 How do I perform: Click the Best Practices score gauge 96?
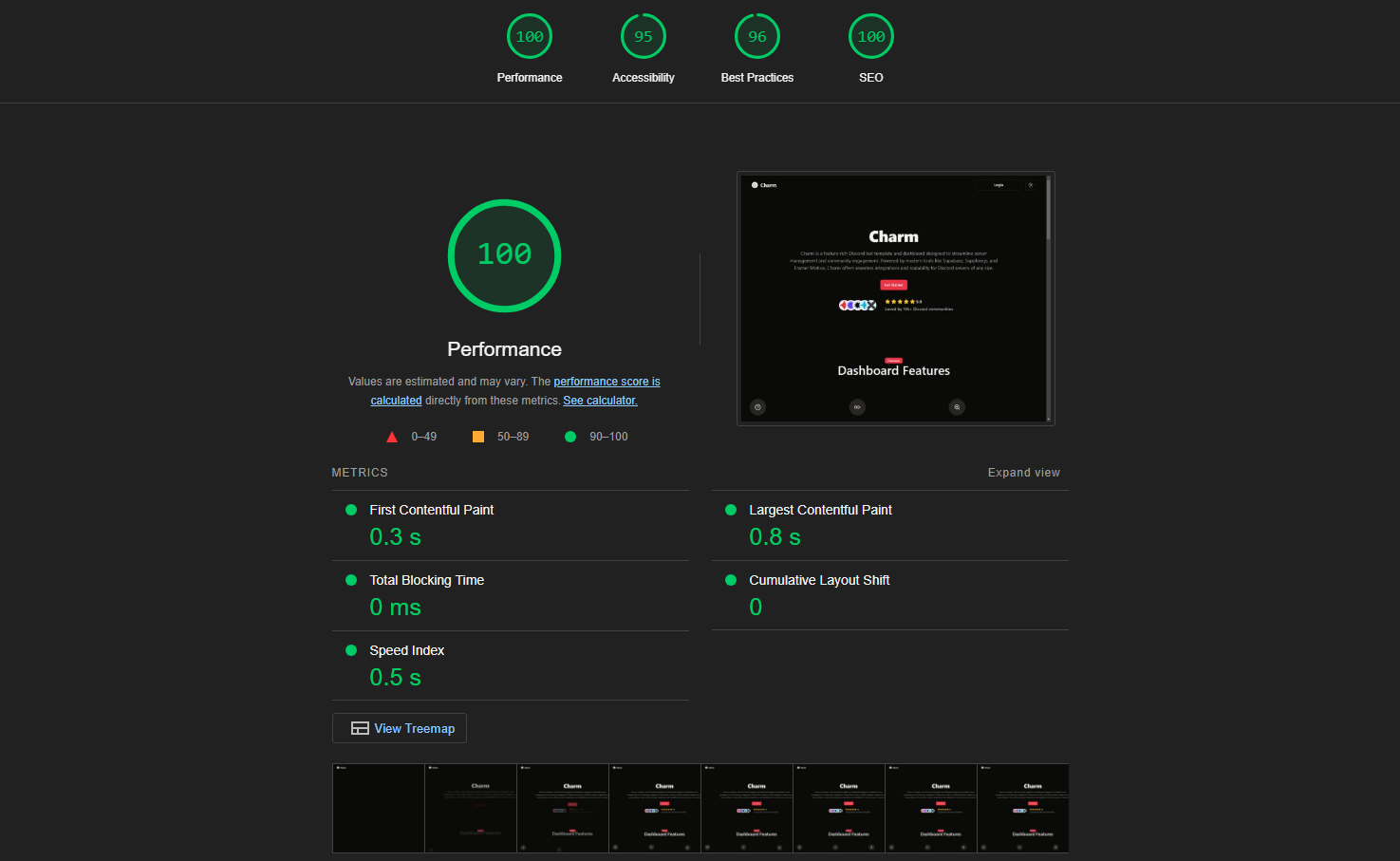pos(757,36)
